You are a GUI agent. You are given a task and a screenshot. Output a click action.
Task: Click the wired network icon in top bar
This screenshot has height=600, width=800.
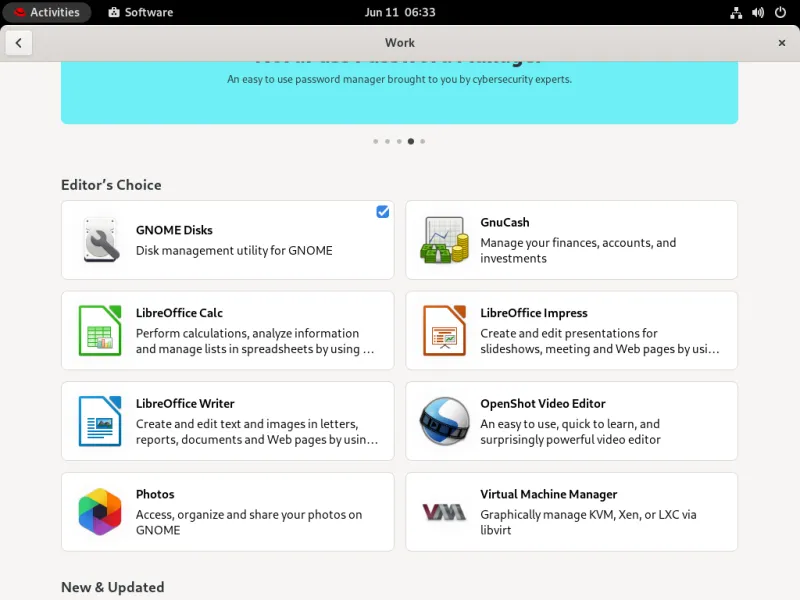click(x=736, y=12)
